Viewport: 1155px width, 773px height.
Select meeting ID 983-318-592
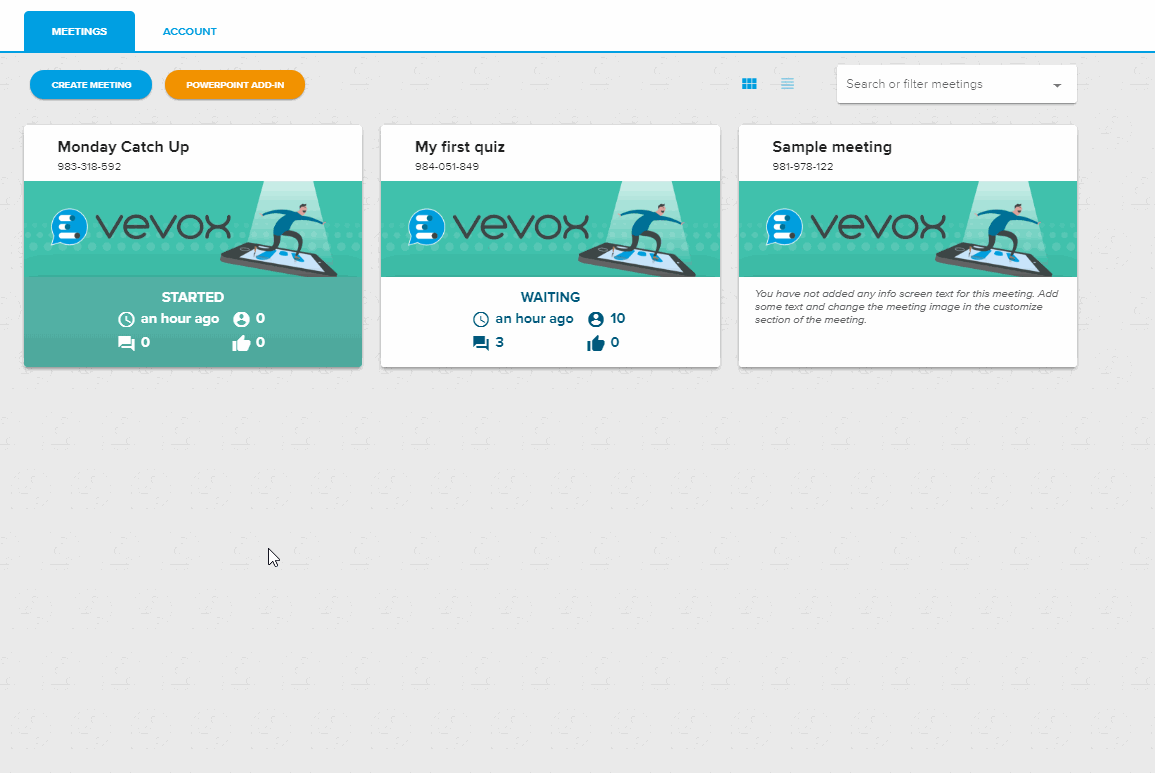[x=89, y=167]
